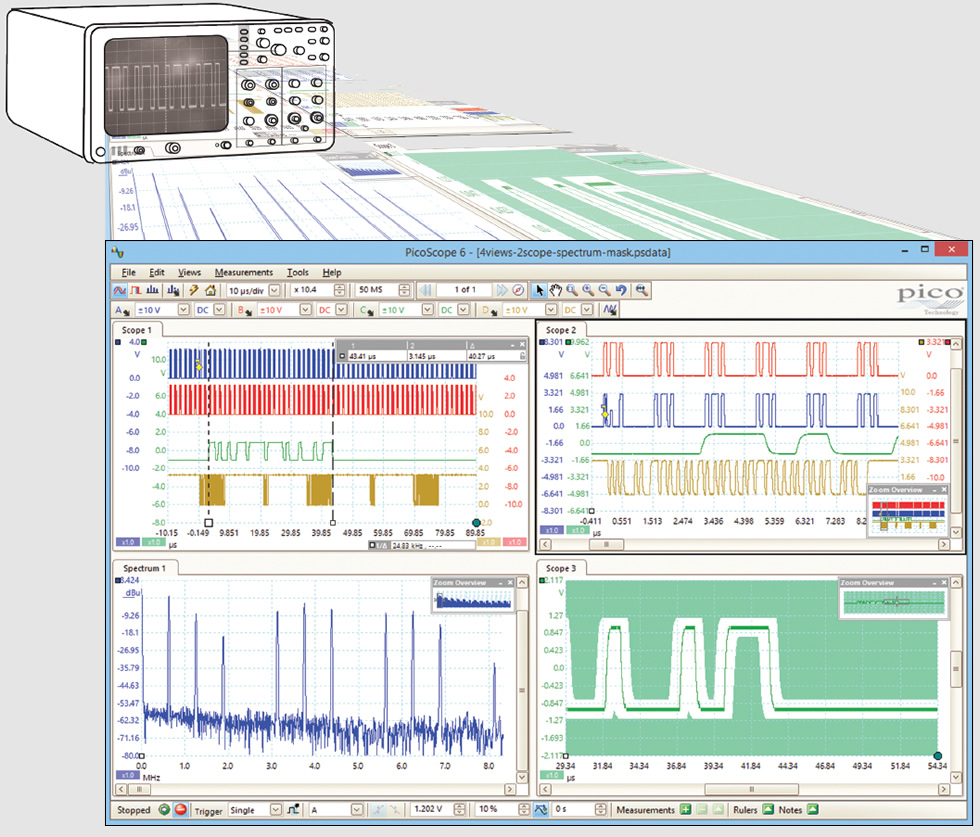This screenshot has height=837, width=980.
Task: Go to first waveform buffer arrow
Action: coord(426,290)
